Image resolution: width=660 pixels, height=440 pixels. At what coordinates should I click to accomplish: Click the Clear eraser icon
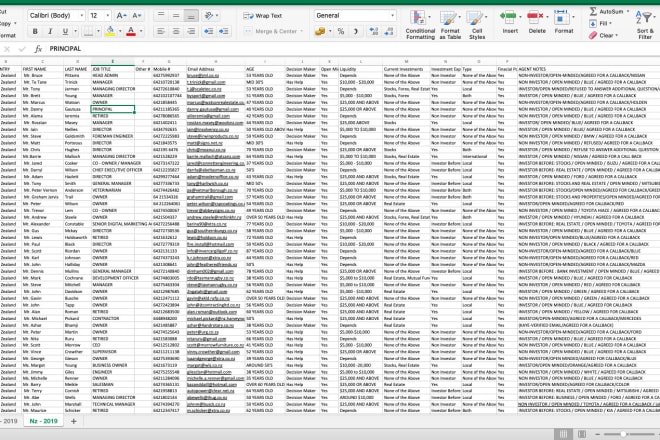(x=593, y=36)
